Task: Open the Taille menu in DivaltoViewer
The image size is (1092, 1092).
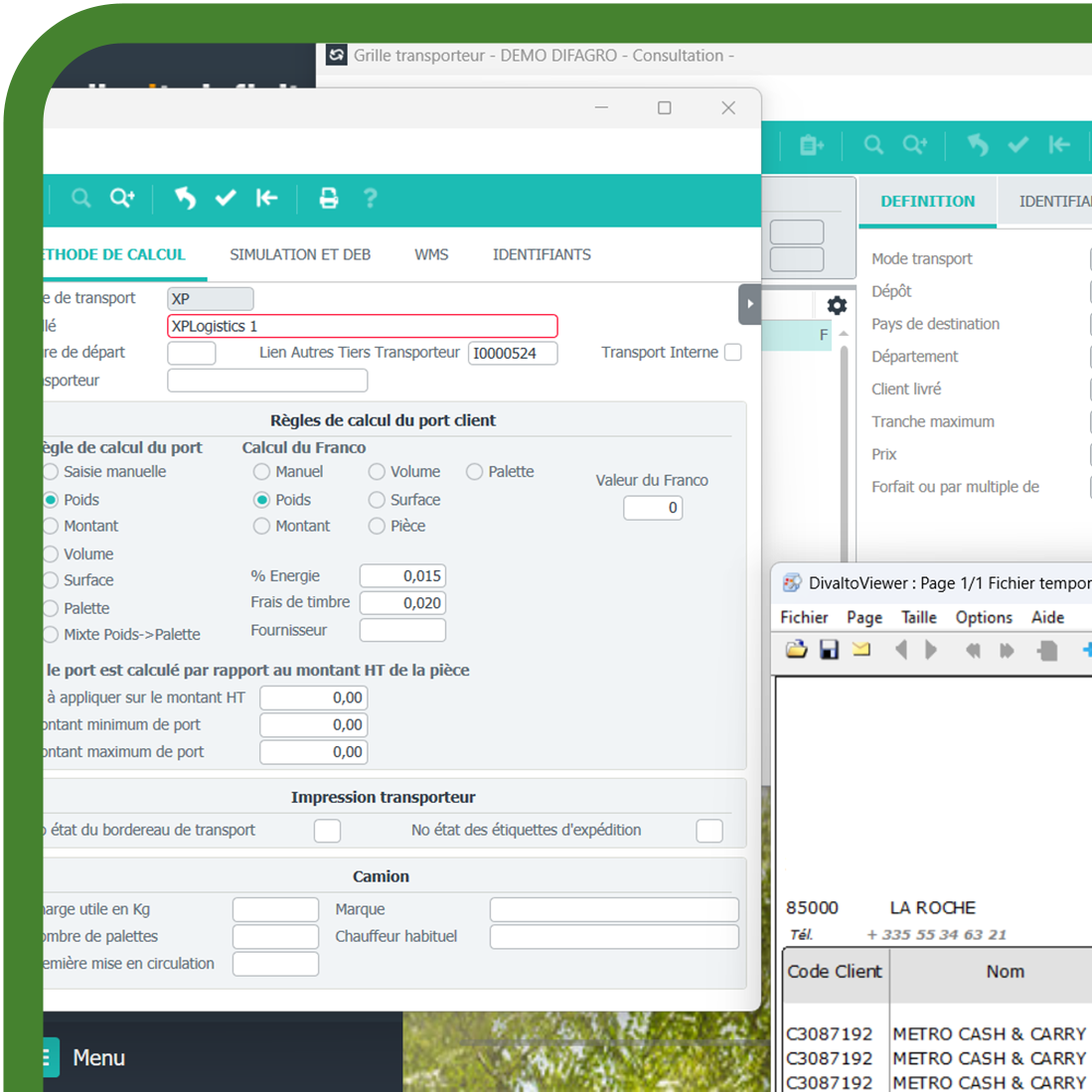Action: pyautogui.click(x=918, y=617)
